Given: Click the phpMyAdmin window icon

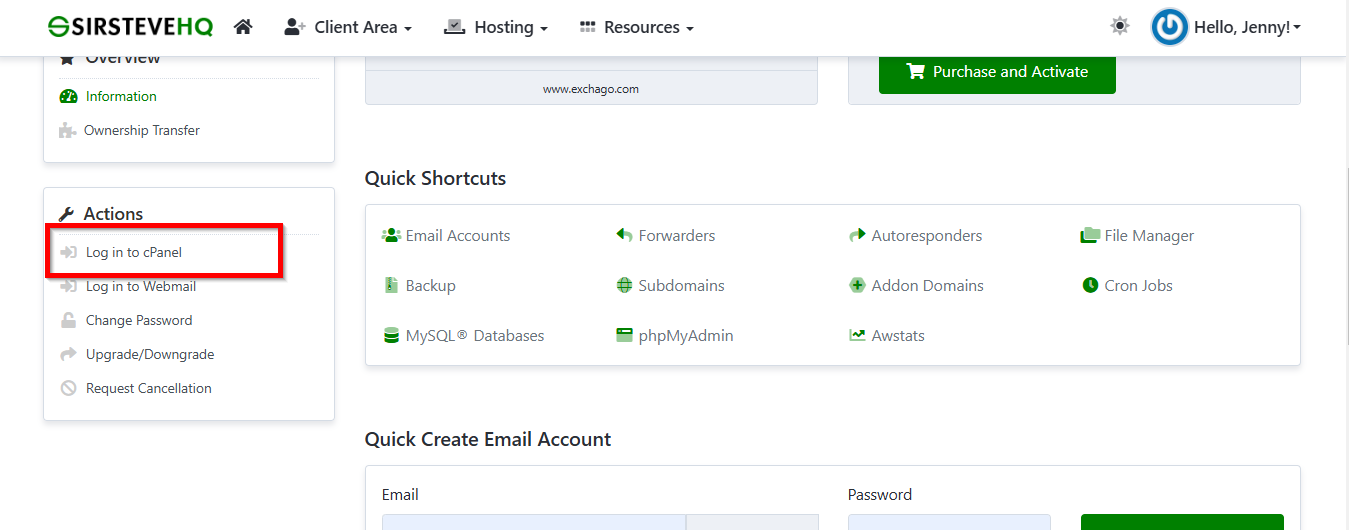Looking at the screenshot, I should point(625,336).
